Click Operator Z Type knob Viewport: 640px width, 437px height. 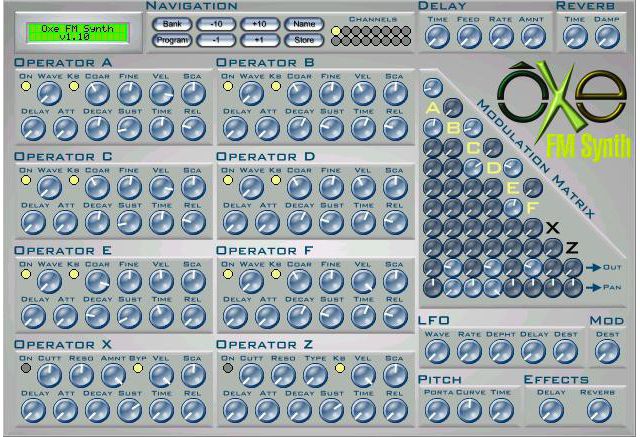pos(316,375)
